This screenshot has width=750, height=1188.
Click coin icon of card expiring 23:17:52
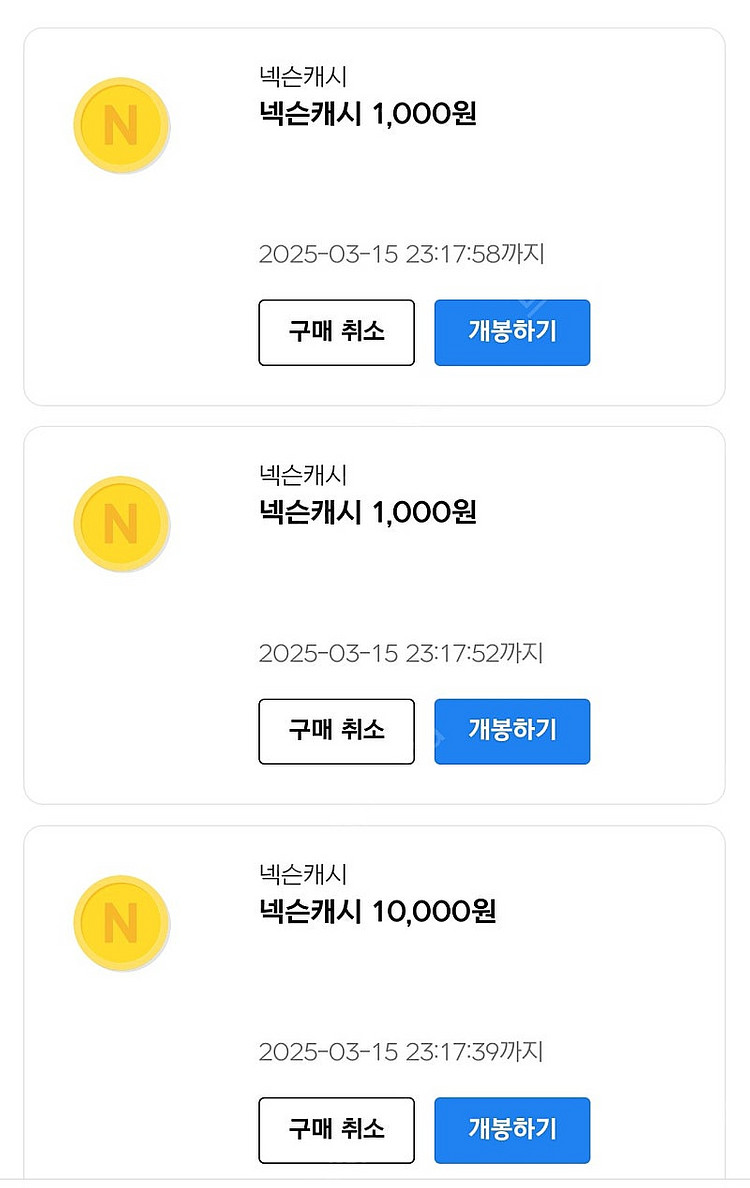[x=121, y=525]
